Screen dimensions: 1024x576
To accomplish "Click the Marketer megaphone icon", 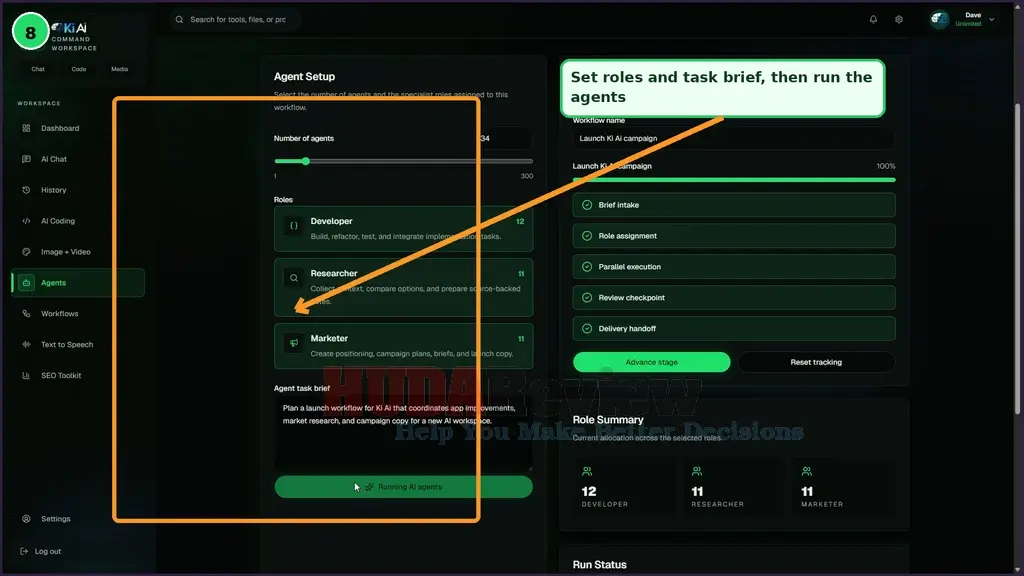I will [x=294, y=343].
